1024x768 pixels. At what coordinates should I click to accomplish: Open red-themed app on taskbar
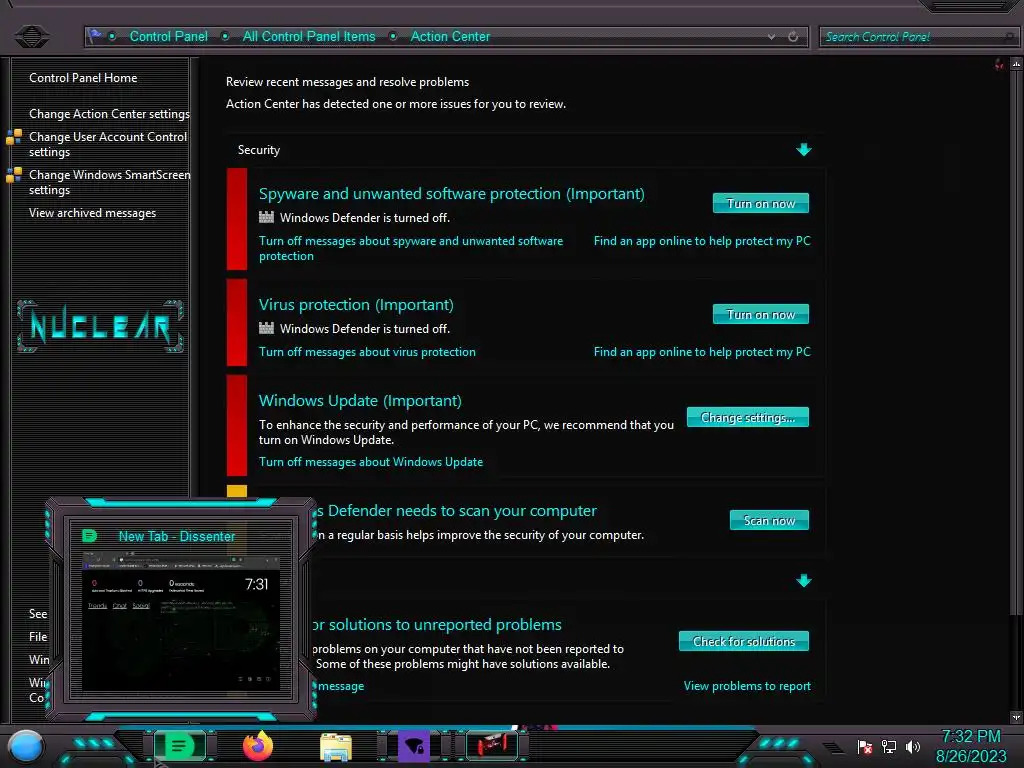(492, 745)
